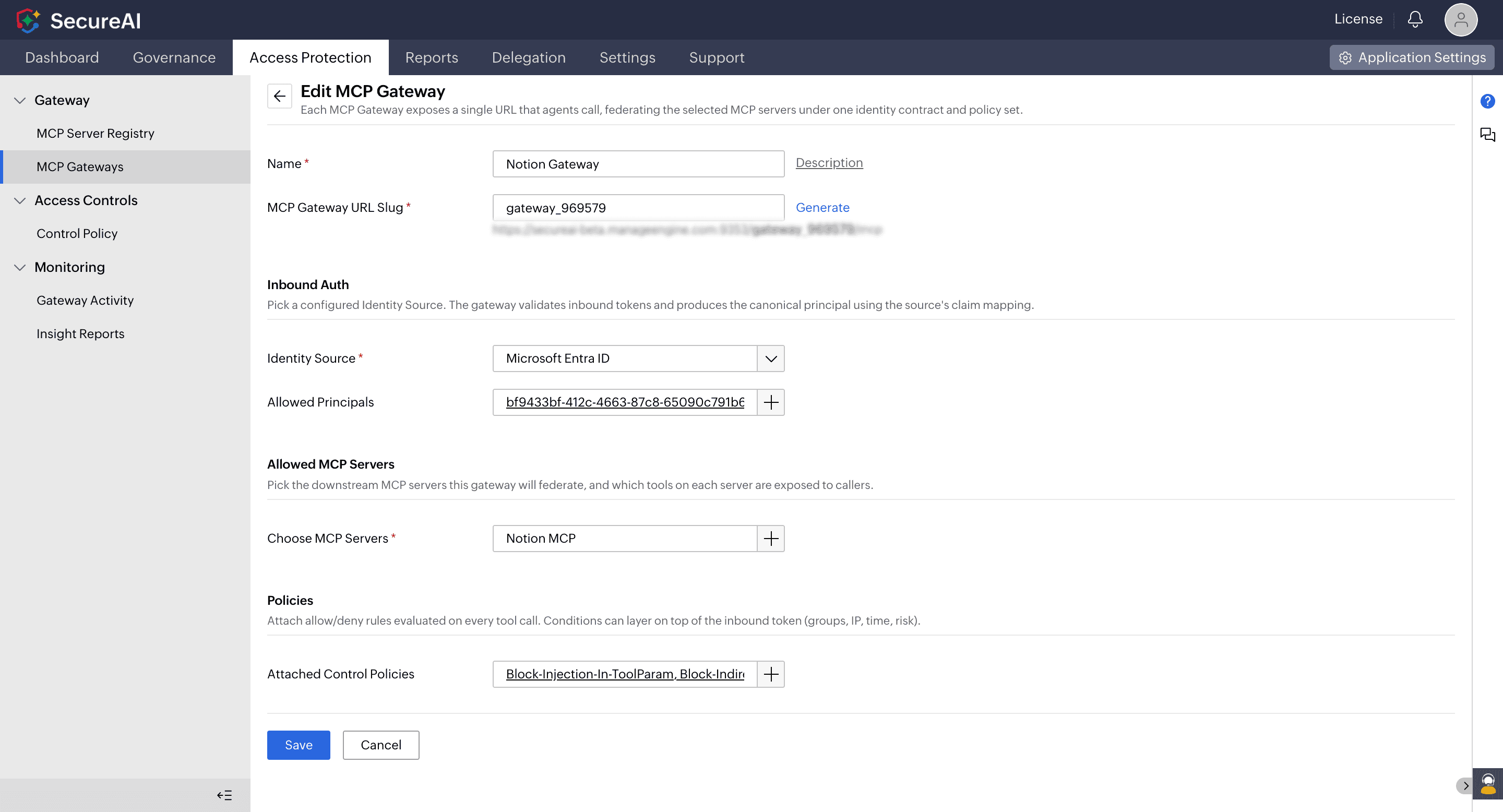Open the Reports tab
The height and width of the screenshot is (812, 1503).
pos(431,57)
